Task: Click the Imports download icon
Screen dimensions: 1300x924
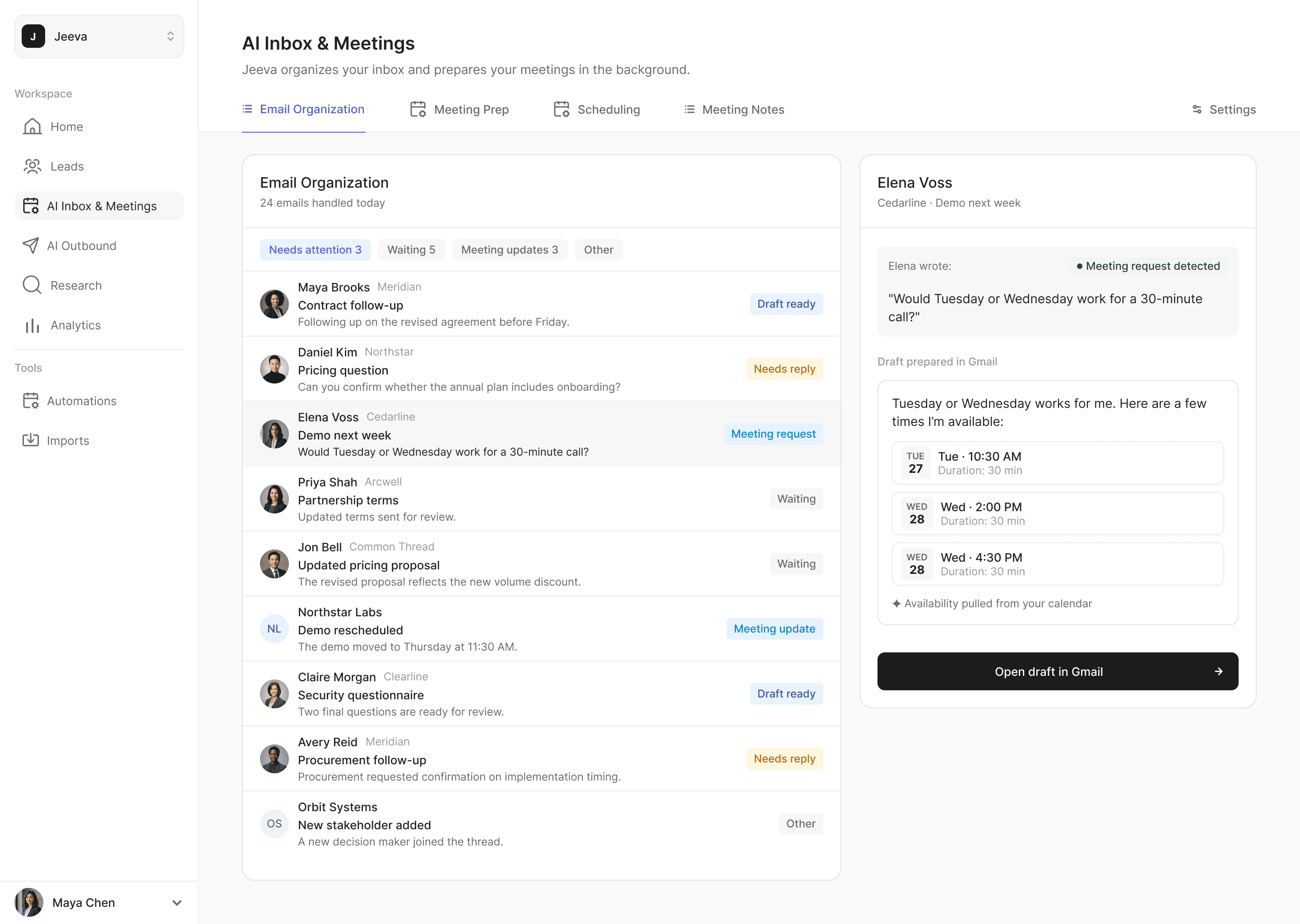Action: coord(31,440)
